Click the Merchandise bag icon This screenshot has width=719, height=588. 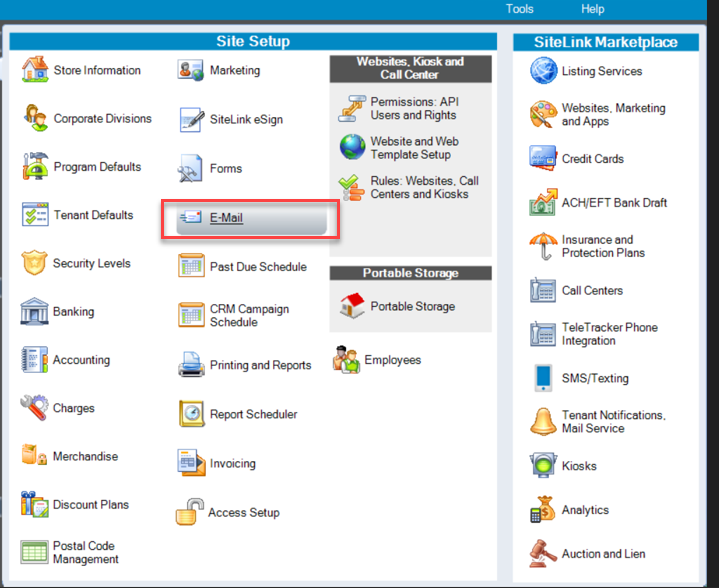[34, 455]
